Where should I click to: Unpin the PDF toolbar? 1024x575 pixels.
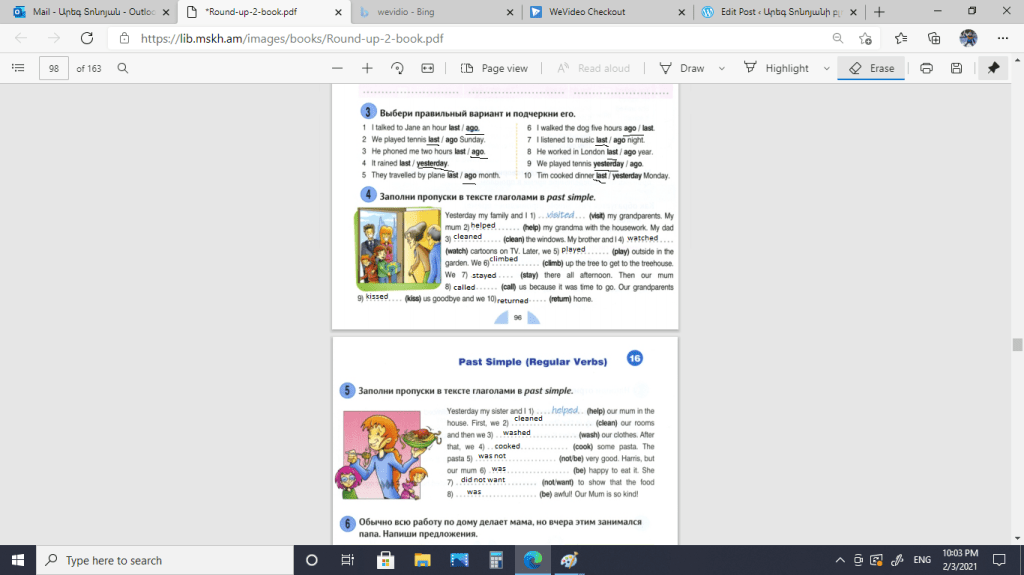(993, 68)
